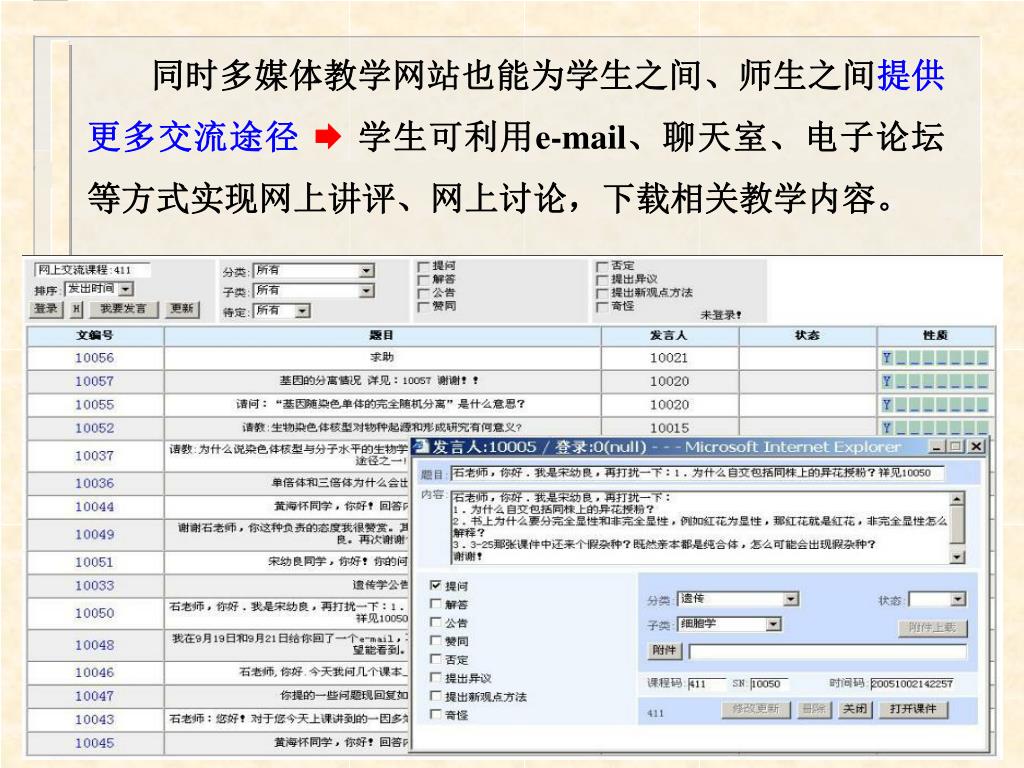Open post link 10044
This screenshot has height=768, width=1024.
click(x=95, y=507)
